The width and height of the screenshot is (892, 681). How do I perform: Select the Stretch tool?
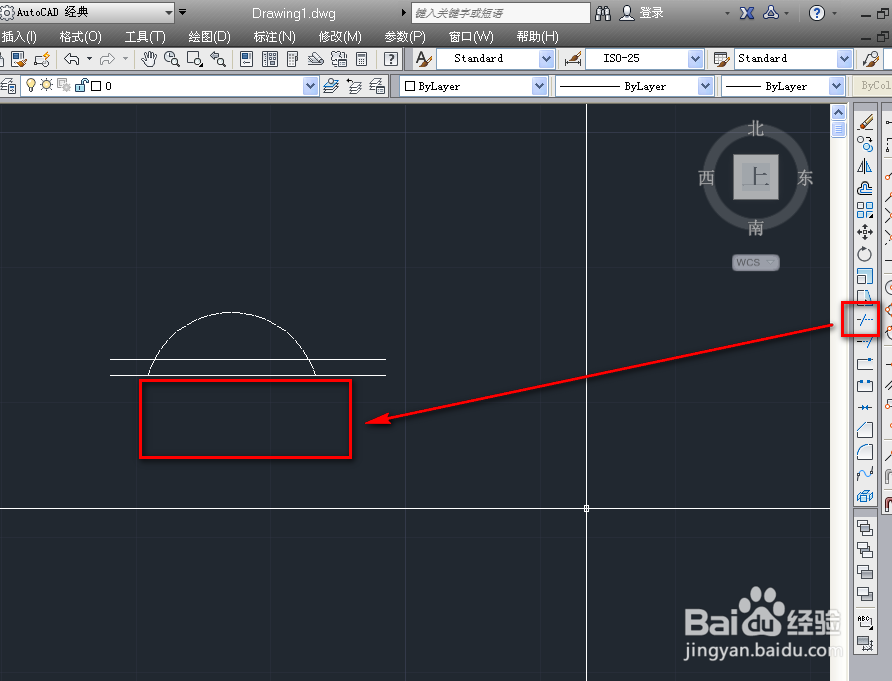click(x=865, y=297)
